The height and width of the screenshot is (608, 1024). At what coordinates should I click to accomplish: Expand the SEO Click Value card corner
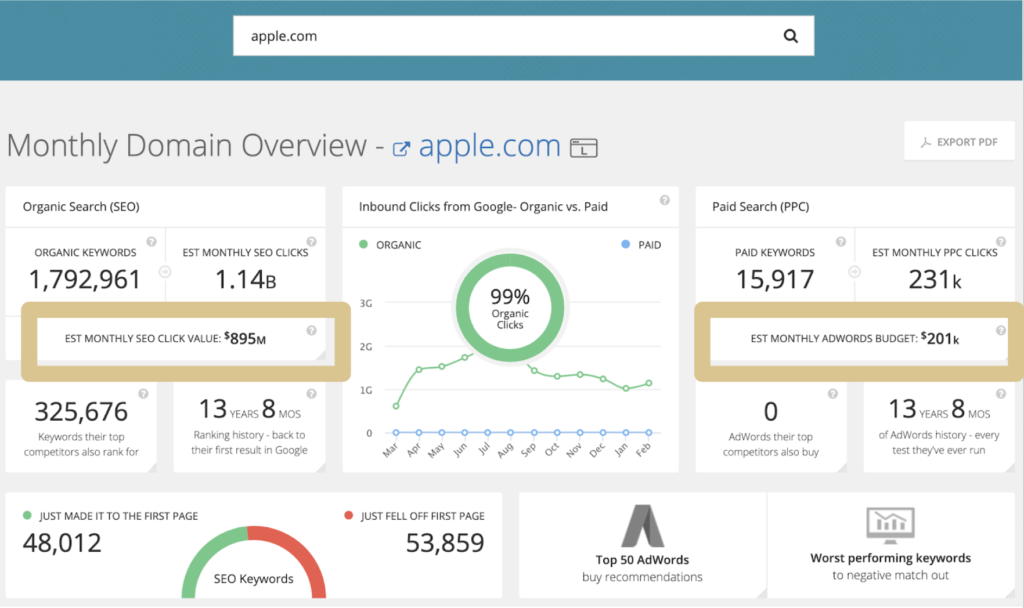point(321,355)
